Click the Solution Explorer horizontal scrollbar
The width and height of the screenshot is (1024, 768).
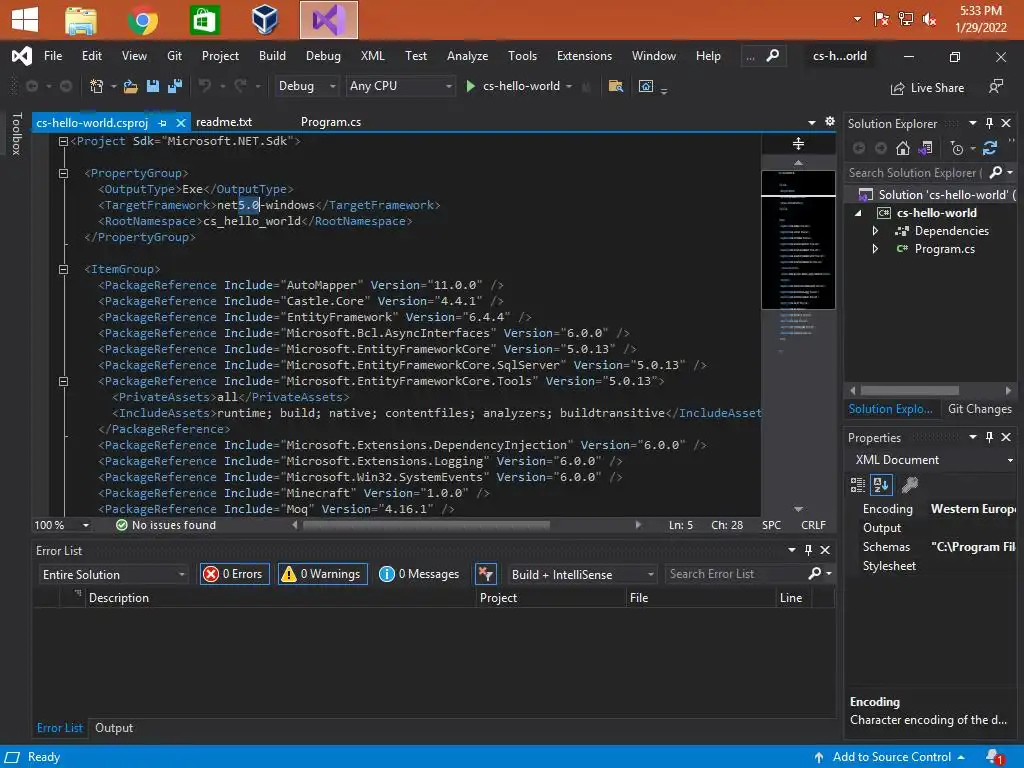pyautogui.click(x=910, y=391)
